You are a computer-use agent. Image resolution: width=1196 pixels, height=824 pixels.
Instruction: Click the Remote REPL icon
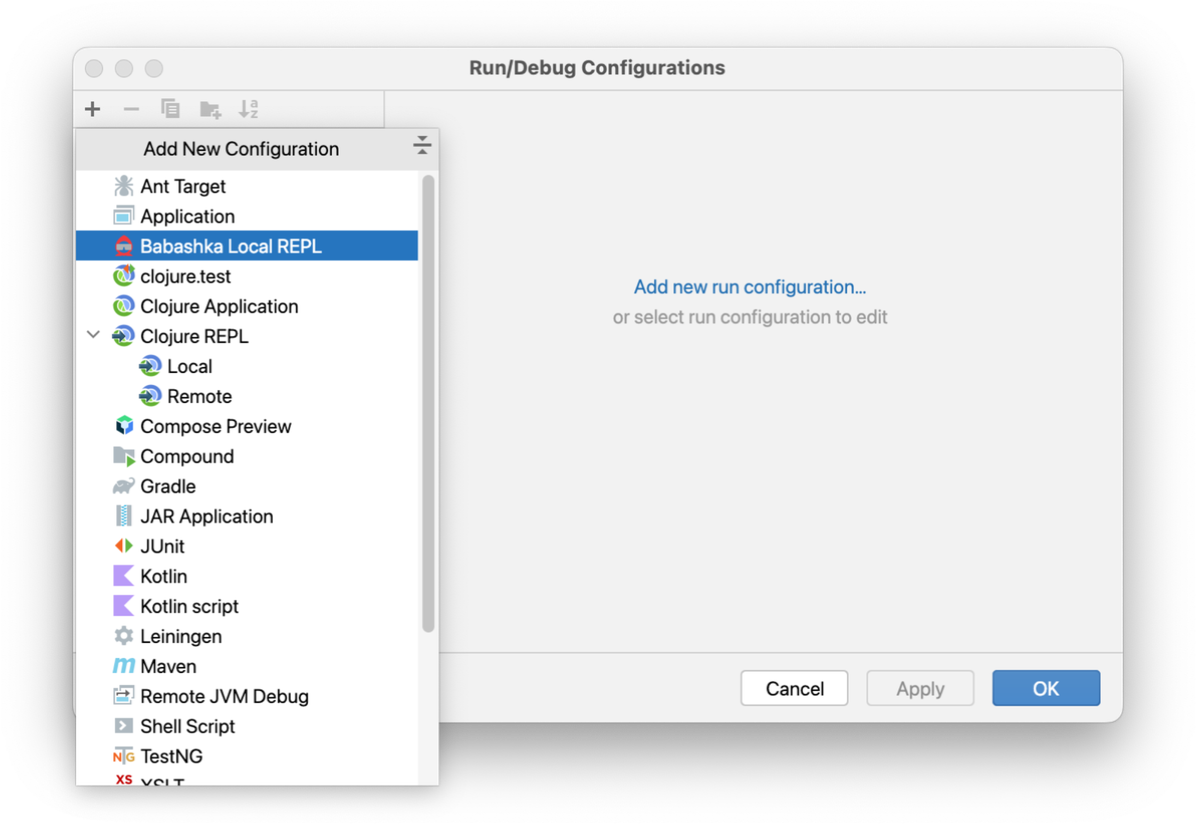click(150, 396)
